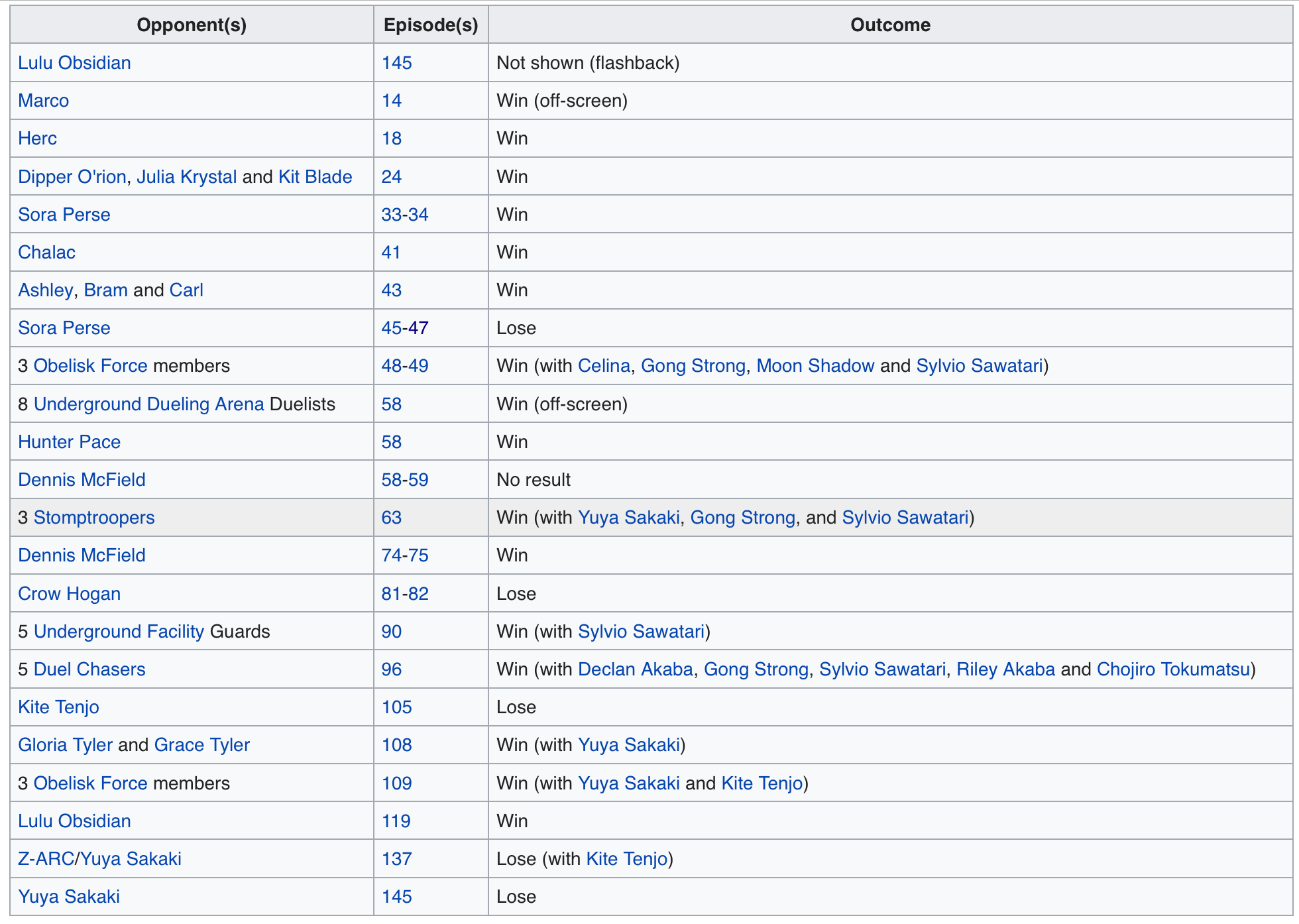Click the Outcome column header
Image resolution: width=1299 pixels, height=924 pixels.
tap(890, 25)
